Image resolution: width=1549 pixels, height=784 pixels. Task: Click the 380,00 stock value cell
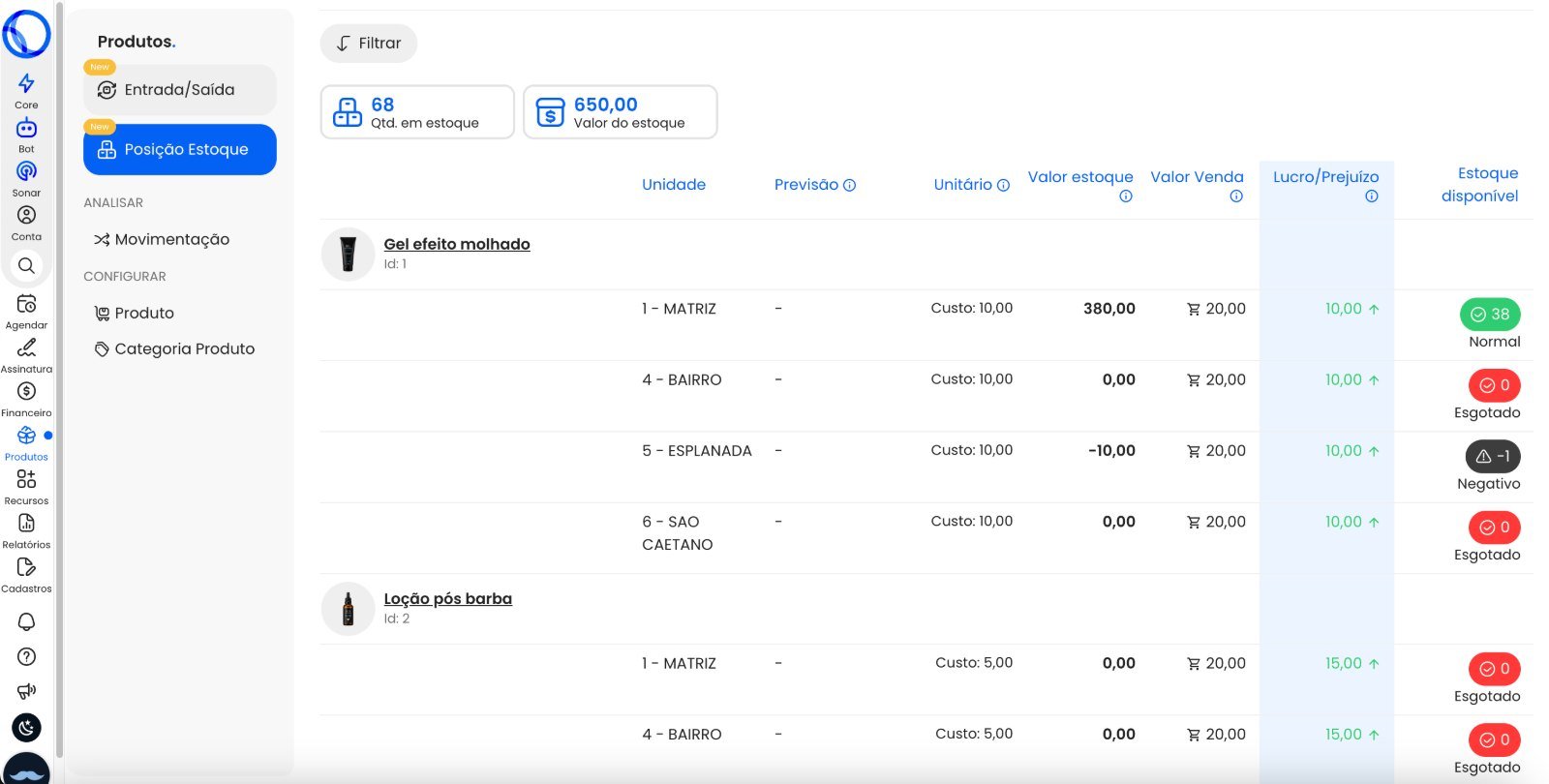pos(1109,309)
